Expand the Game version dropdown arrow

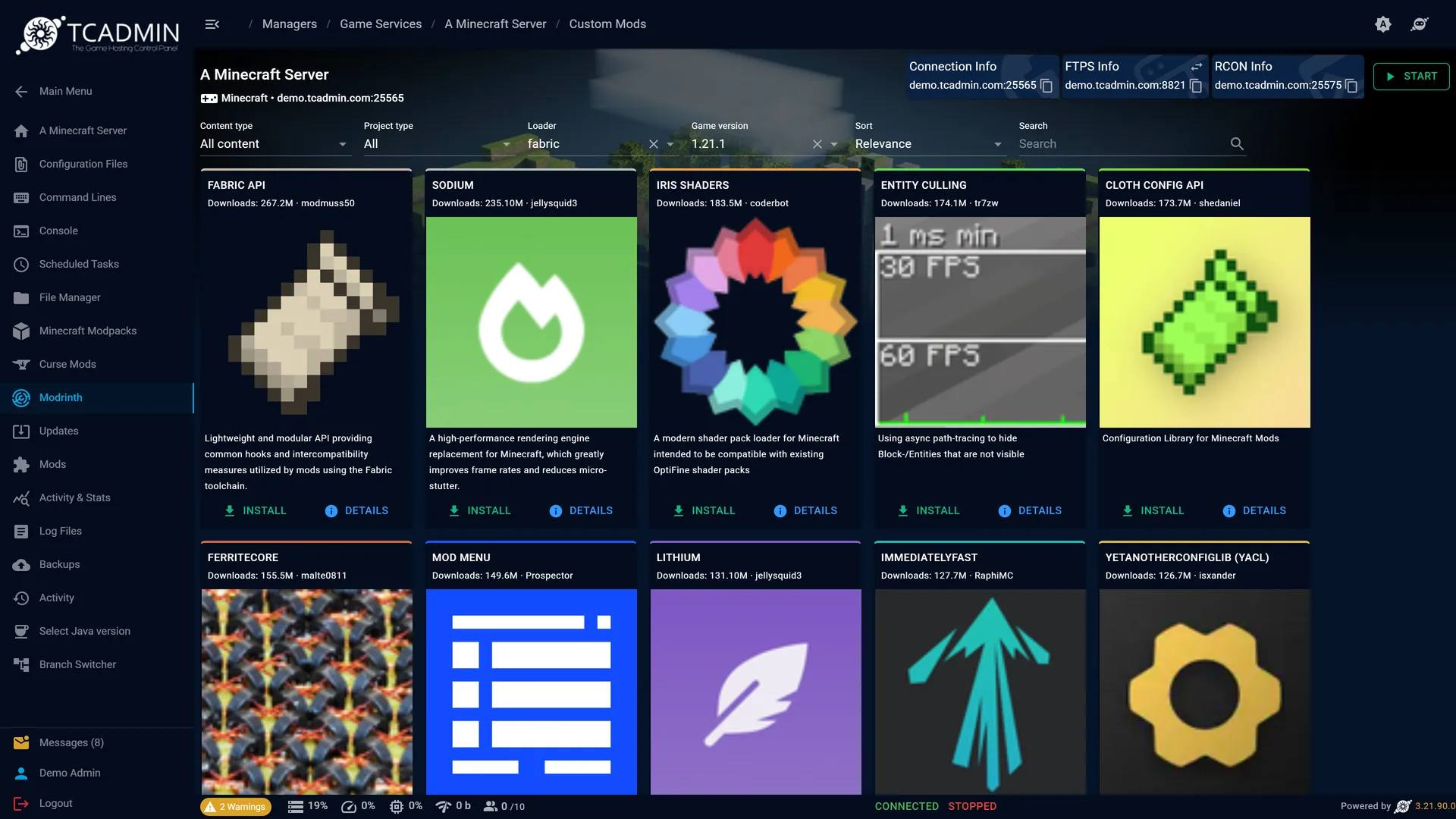click(x=834, y=144)
